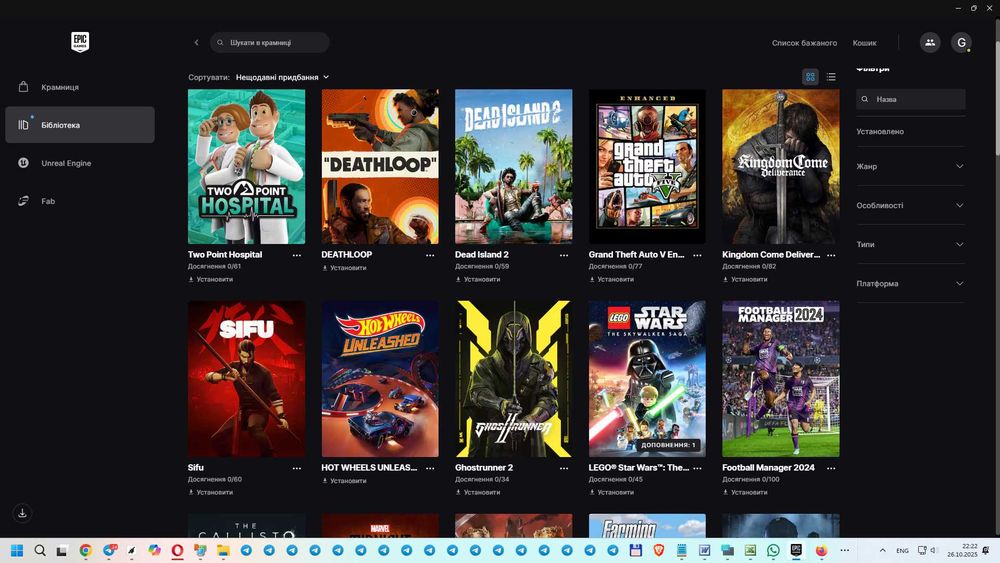Click the Epic Games logo

coord(80,42)
